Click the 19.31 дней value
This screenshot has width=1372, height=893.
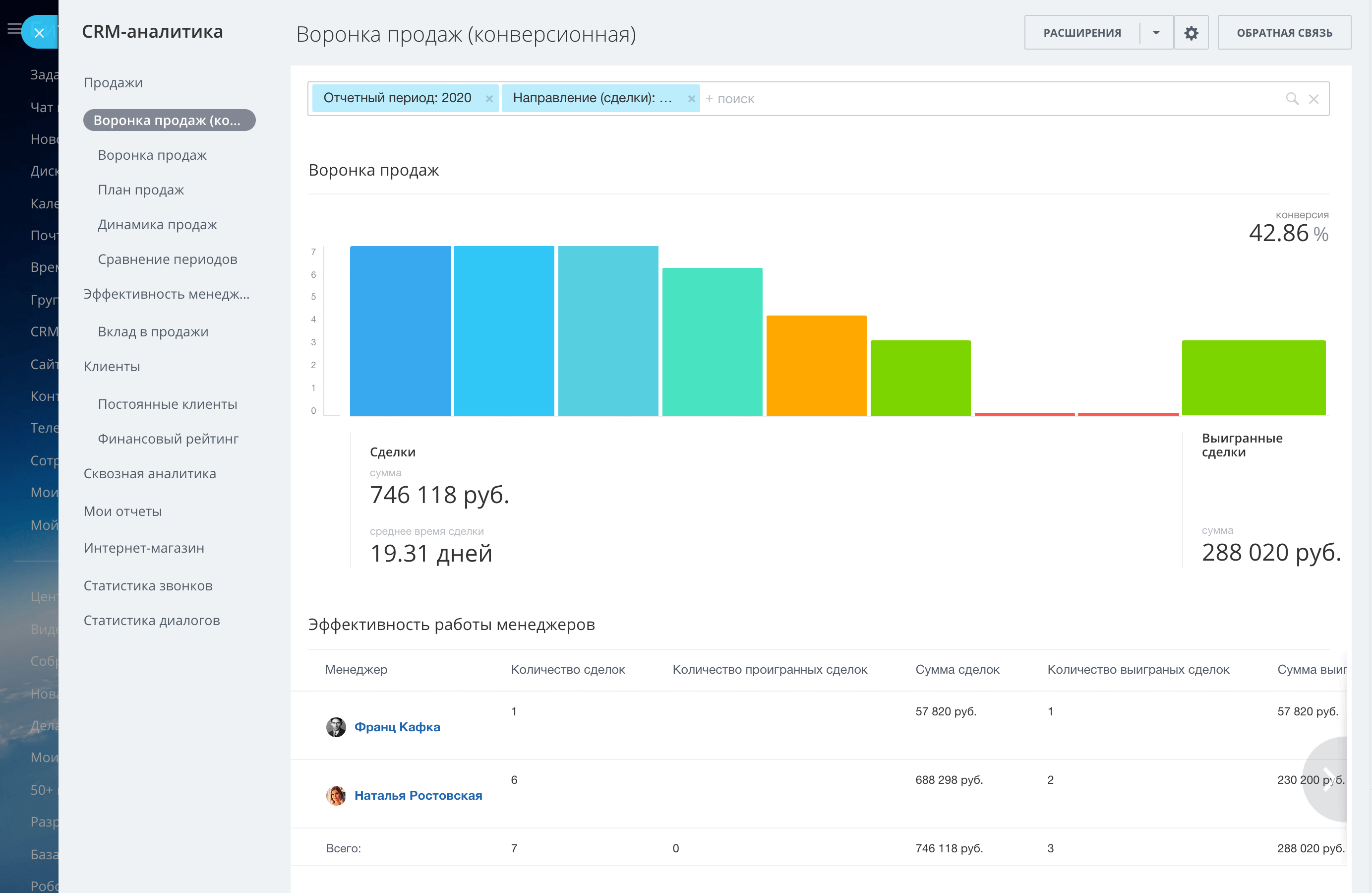tap(431, 553)
